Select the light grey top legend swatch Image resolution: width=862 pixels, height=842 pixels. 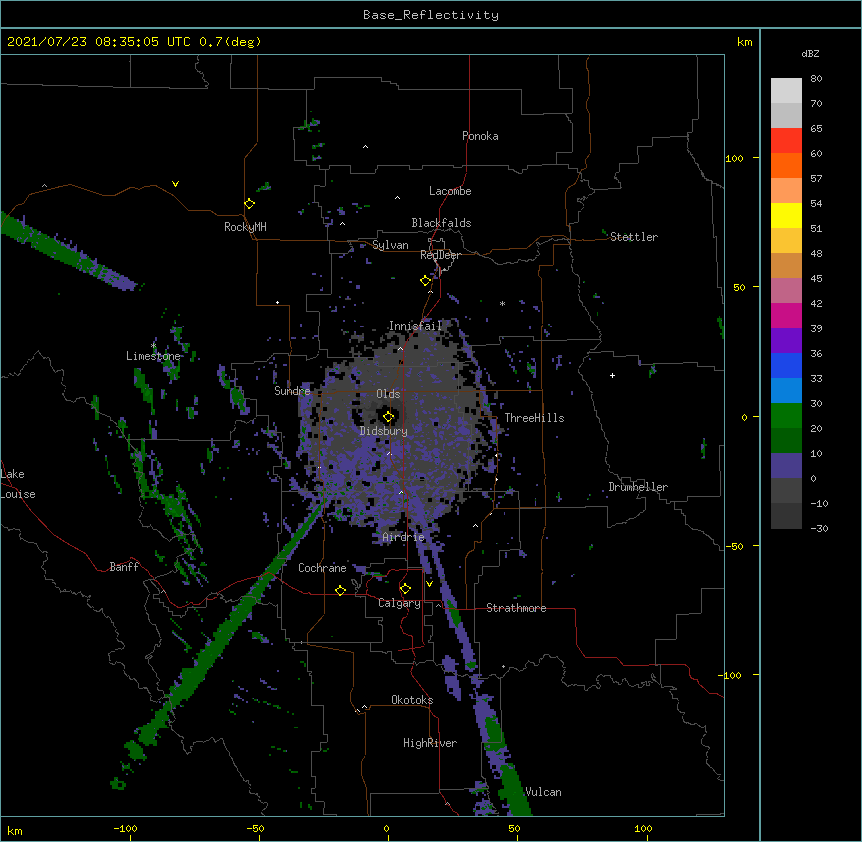point(786,91)
